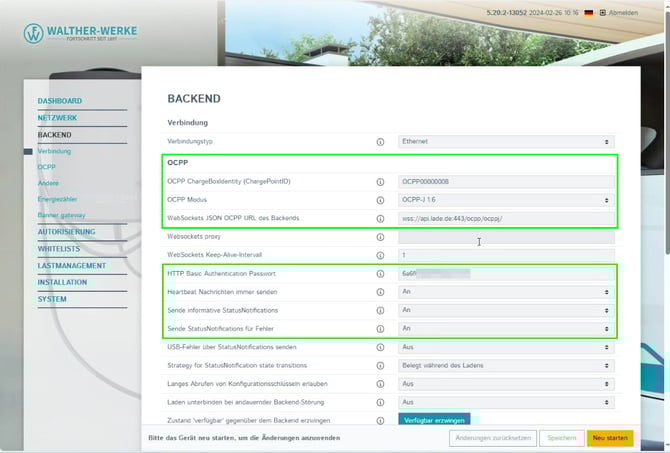Click info icon for WebSockets Keep-Alive-Intervall
This screenshot has height=453, width=670.
coord(380,255)
